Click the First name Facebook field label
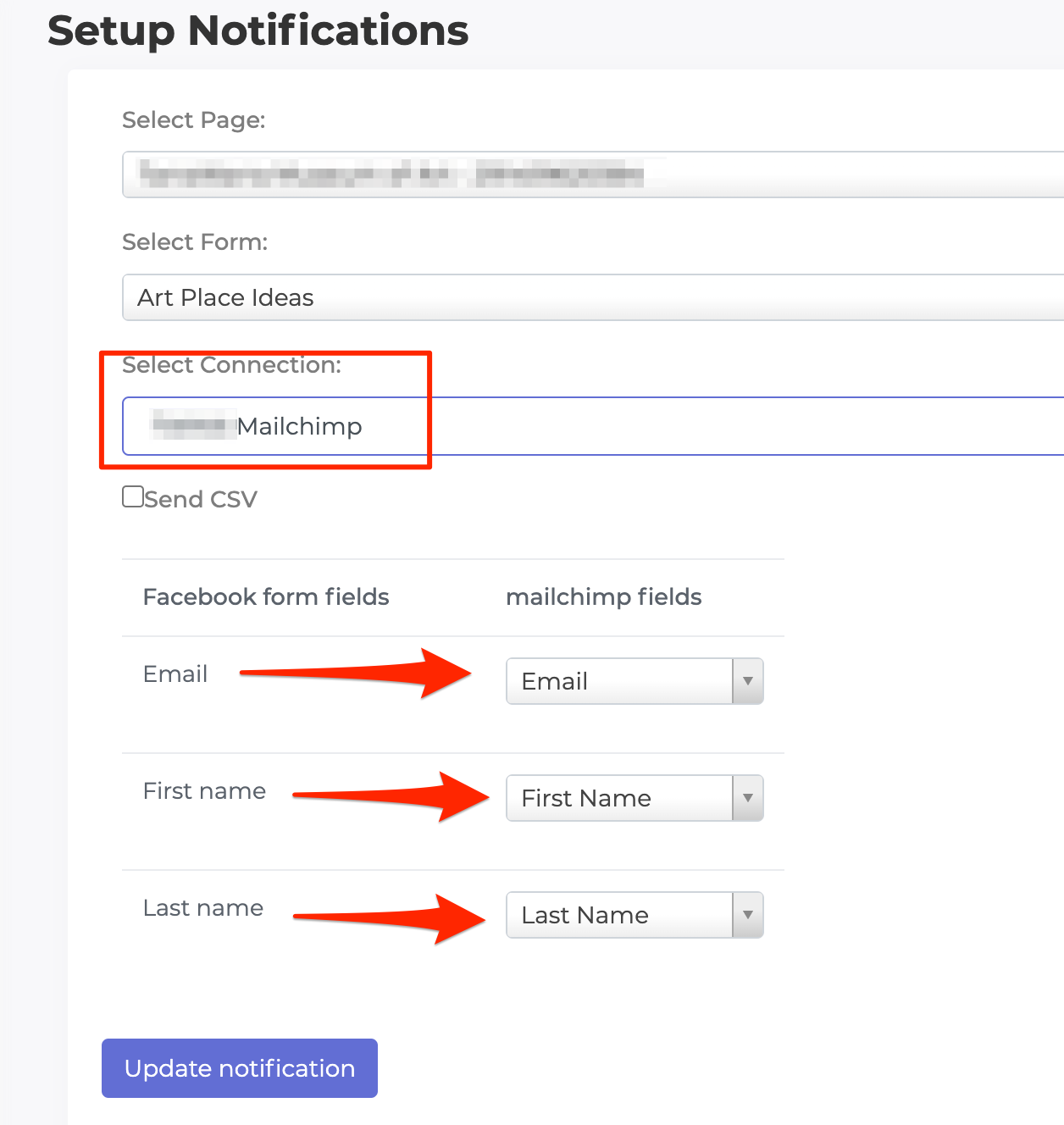 click(204, 791)
